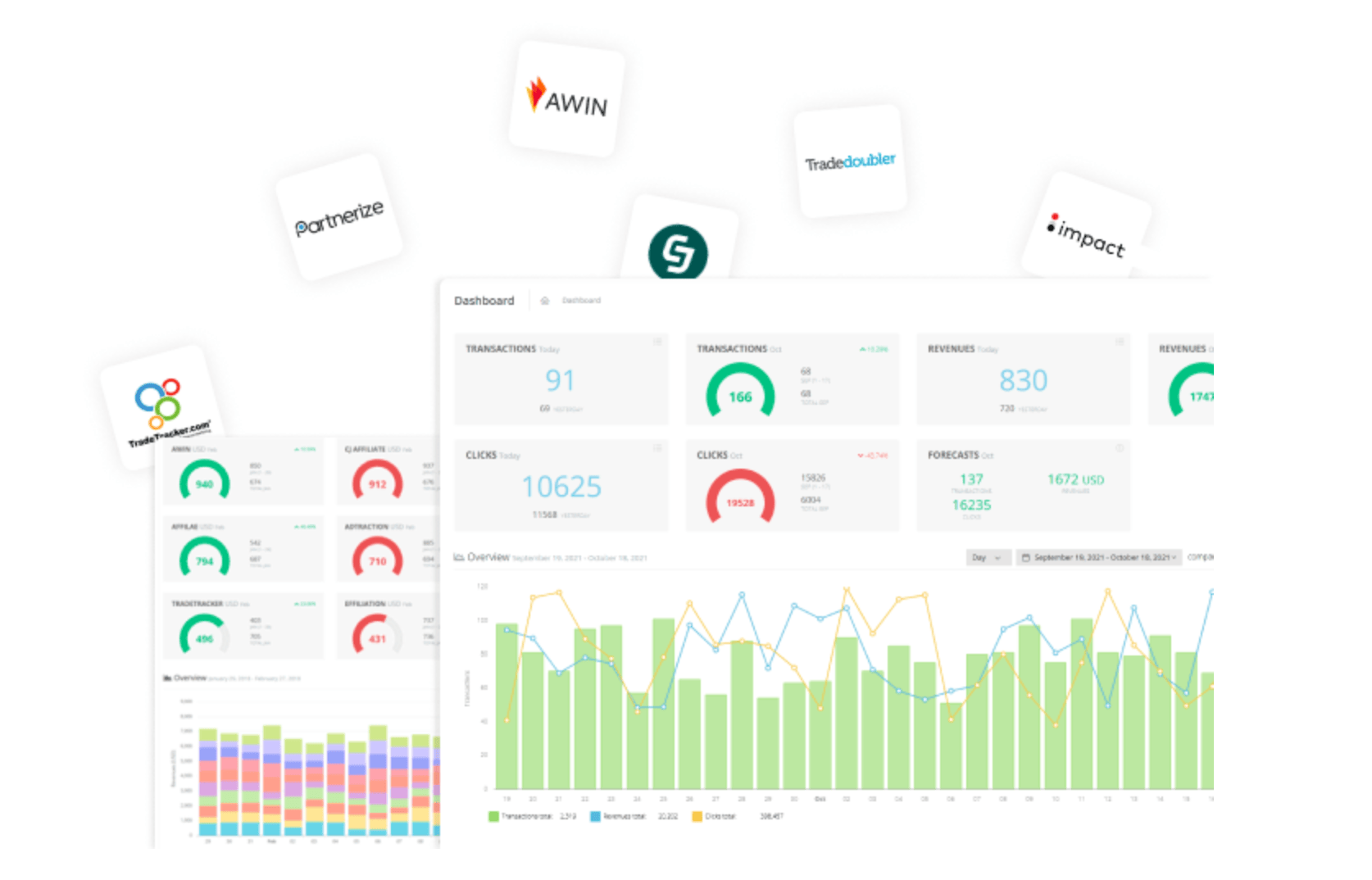
Task: Click the calendar icon in date range picker
Action: (x=1025, y=557)
